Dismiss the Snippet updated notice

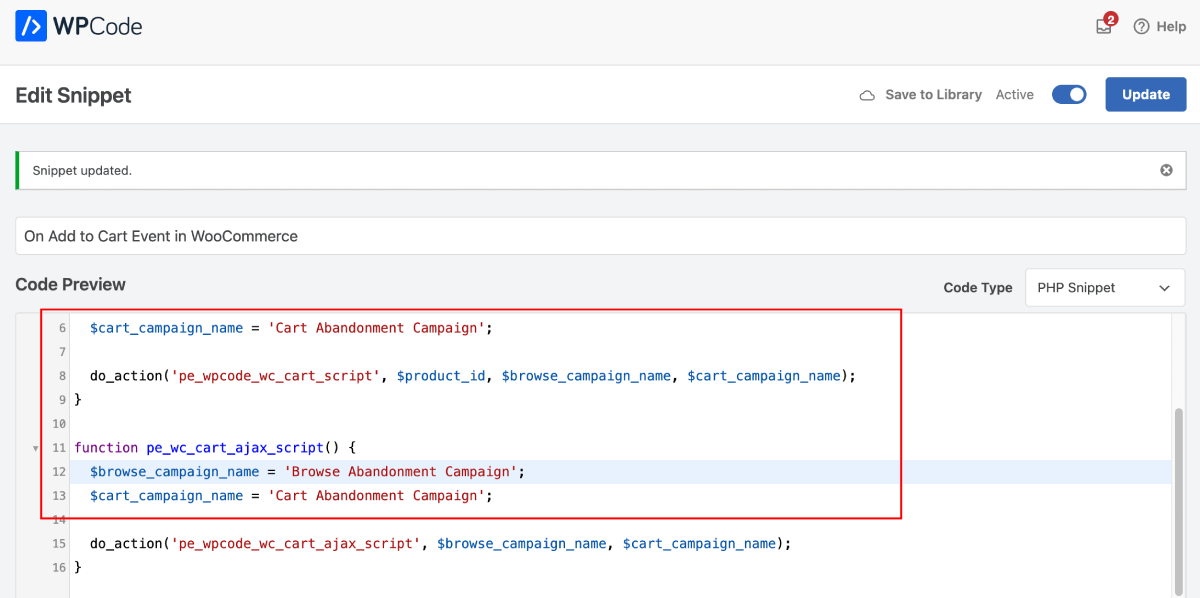click(1166, 170)
